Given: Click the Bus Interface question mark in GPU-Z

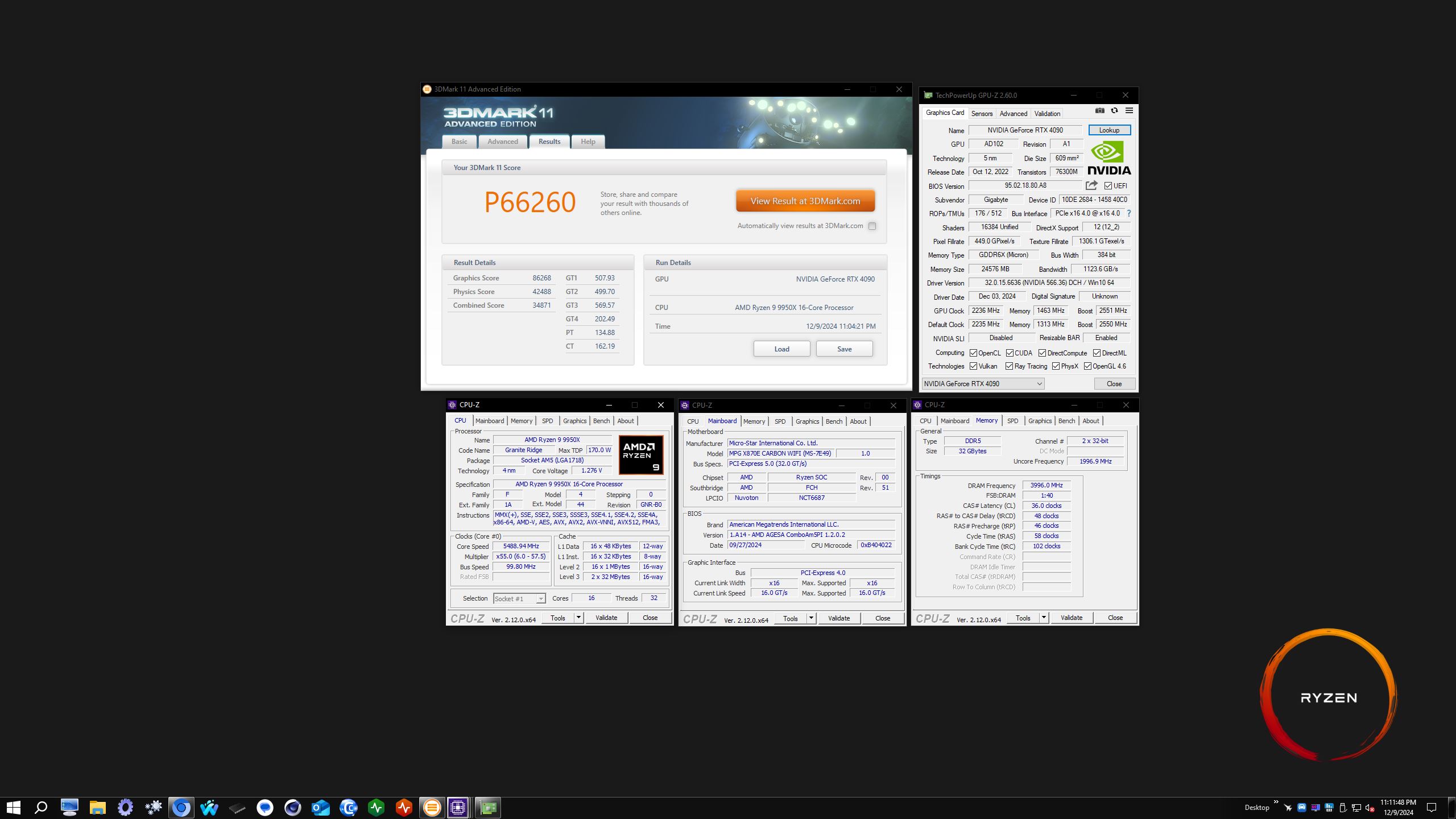Looking at the screenshot, I should 1129,213.
